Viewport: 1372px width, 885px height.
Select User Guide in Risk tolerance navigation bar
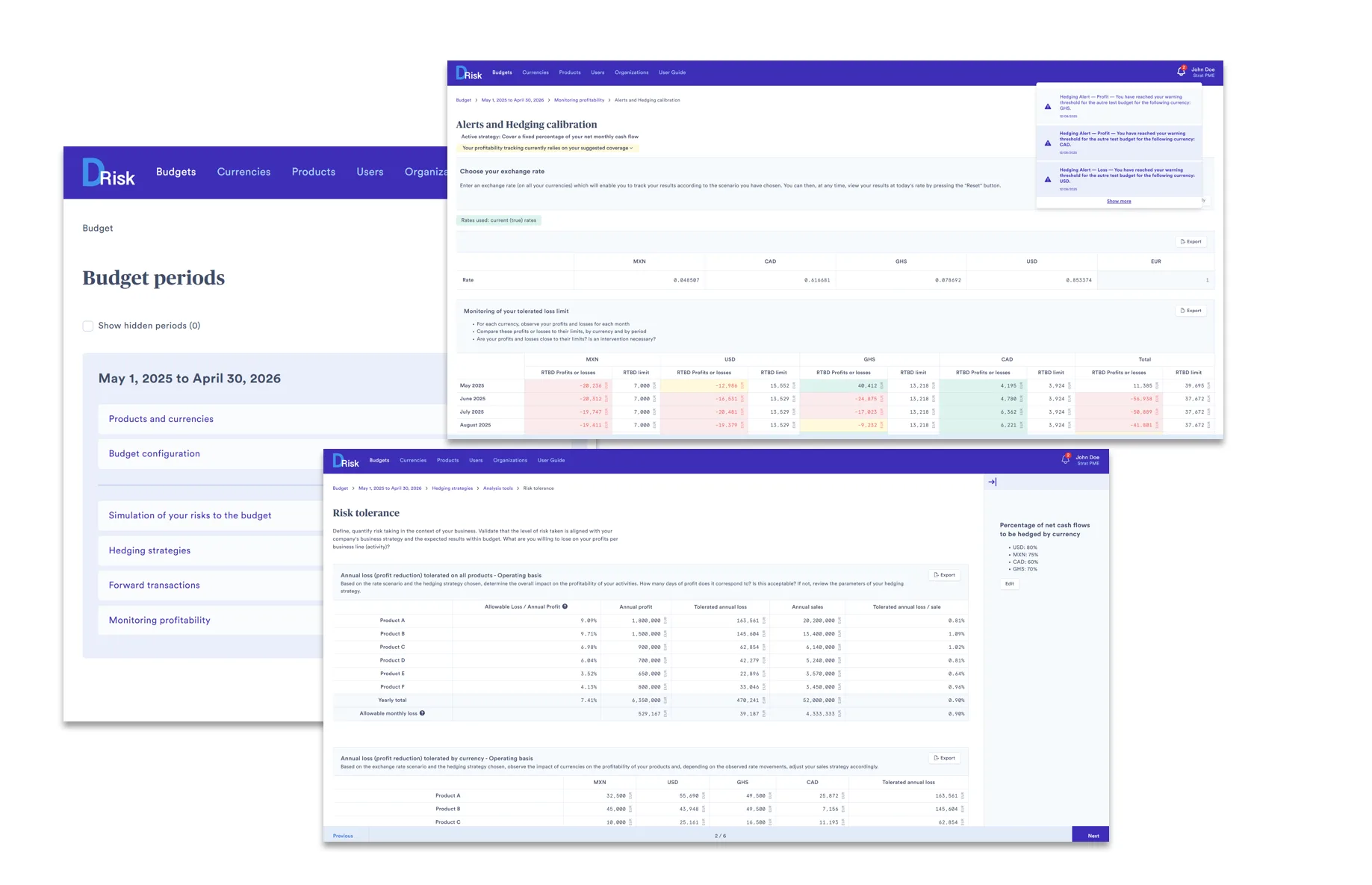click(x=551, y=460)
